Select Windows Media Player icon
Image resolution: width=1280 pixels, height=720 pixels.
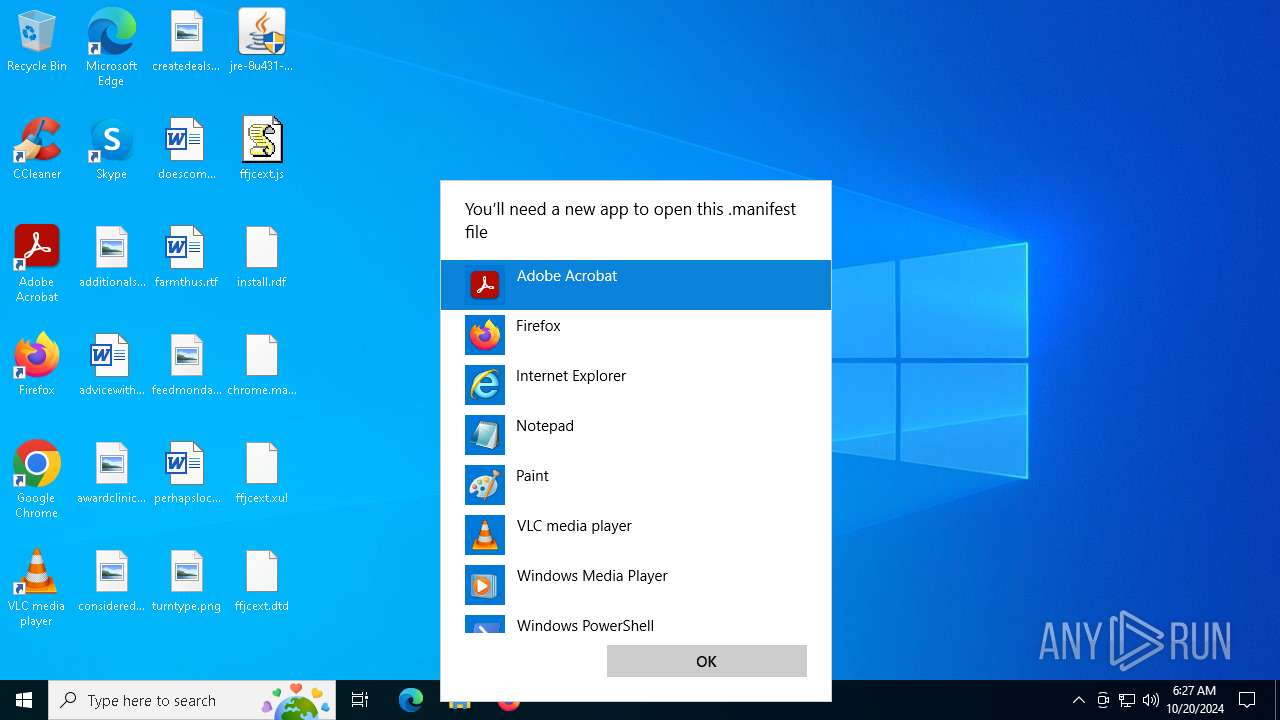click(485, 585)
